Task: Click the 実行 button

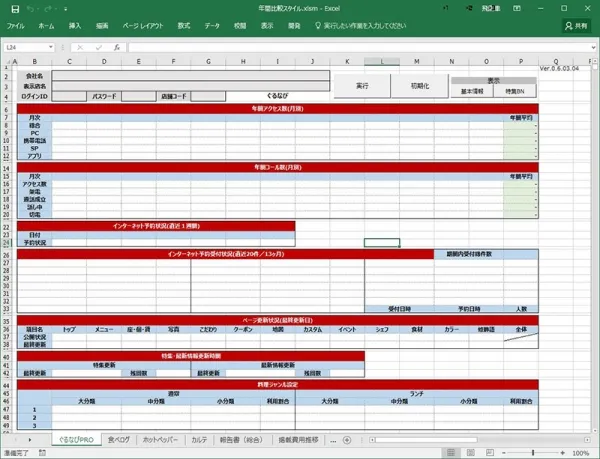Action: 362,86
